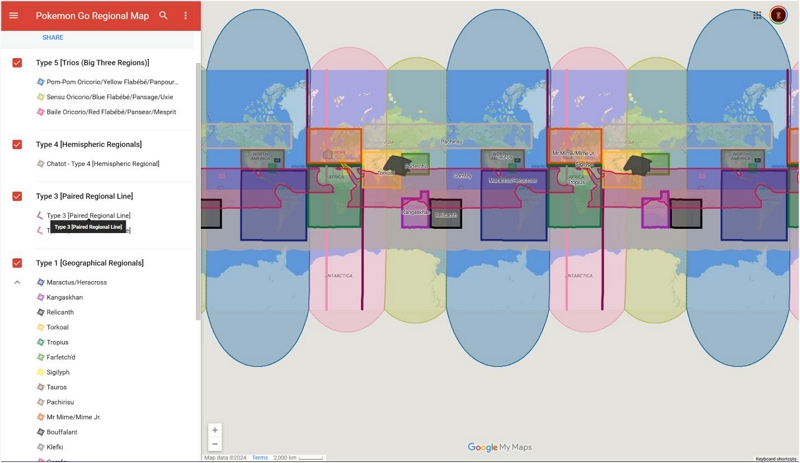Click the sidebar vertical scrollbar
This screenshot has height=463, width=800.
point(198,191)
